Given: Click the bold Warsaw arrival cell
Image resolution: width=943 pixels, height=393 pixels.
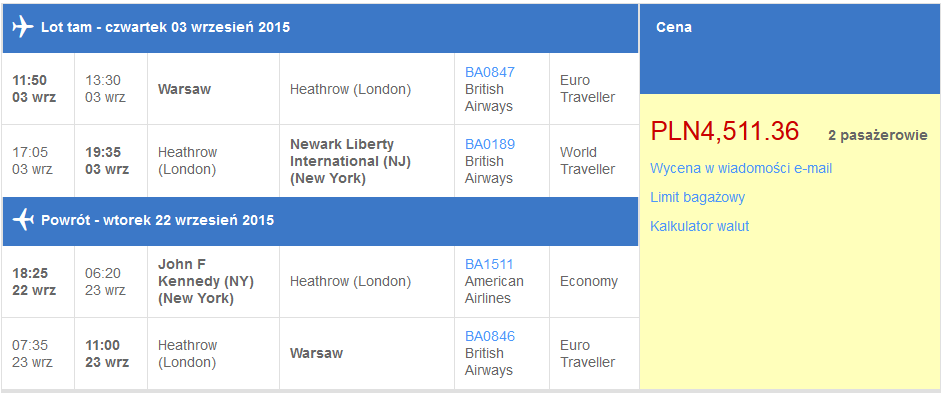Looking at the screenshot, I should [x=367, y=353].
